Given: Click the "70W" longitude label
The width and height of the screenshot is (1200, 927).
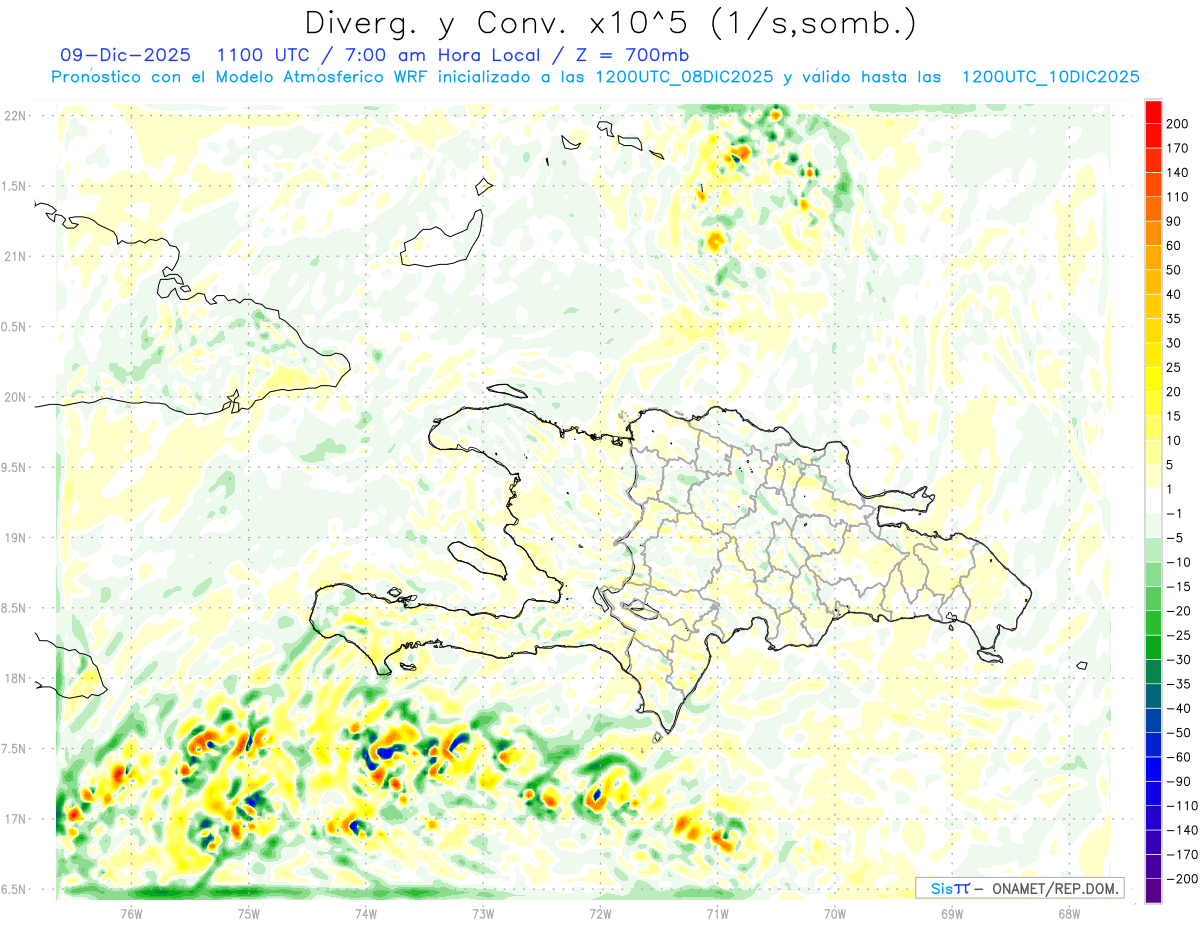Looking at the screenshot, I should 835,914.
